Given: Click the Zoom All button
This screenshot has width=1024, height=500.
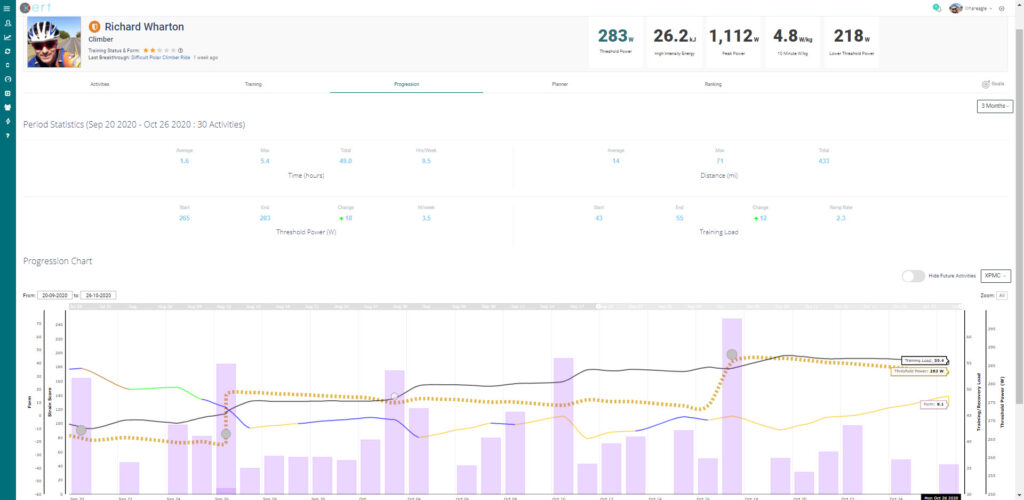Looking at the screenshot, I should pos(1001,296).
